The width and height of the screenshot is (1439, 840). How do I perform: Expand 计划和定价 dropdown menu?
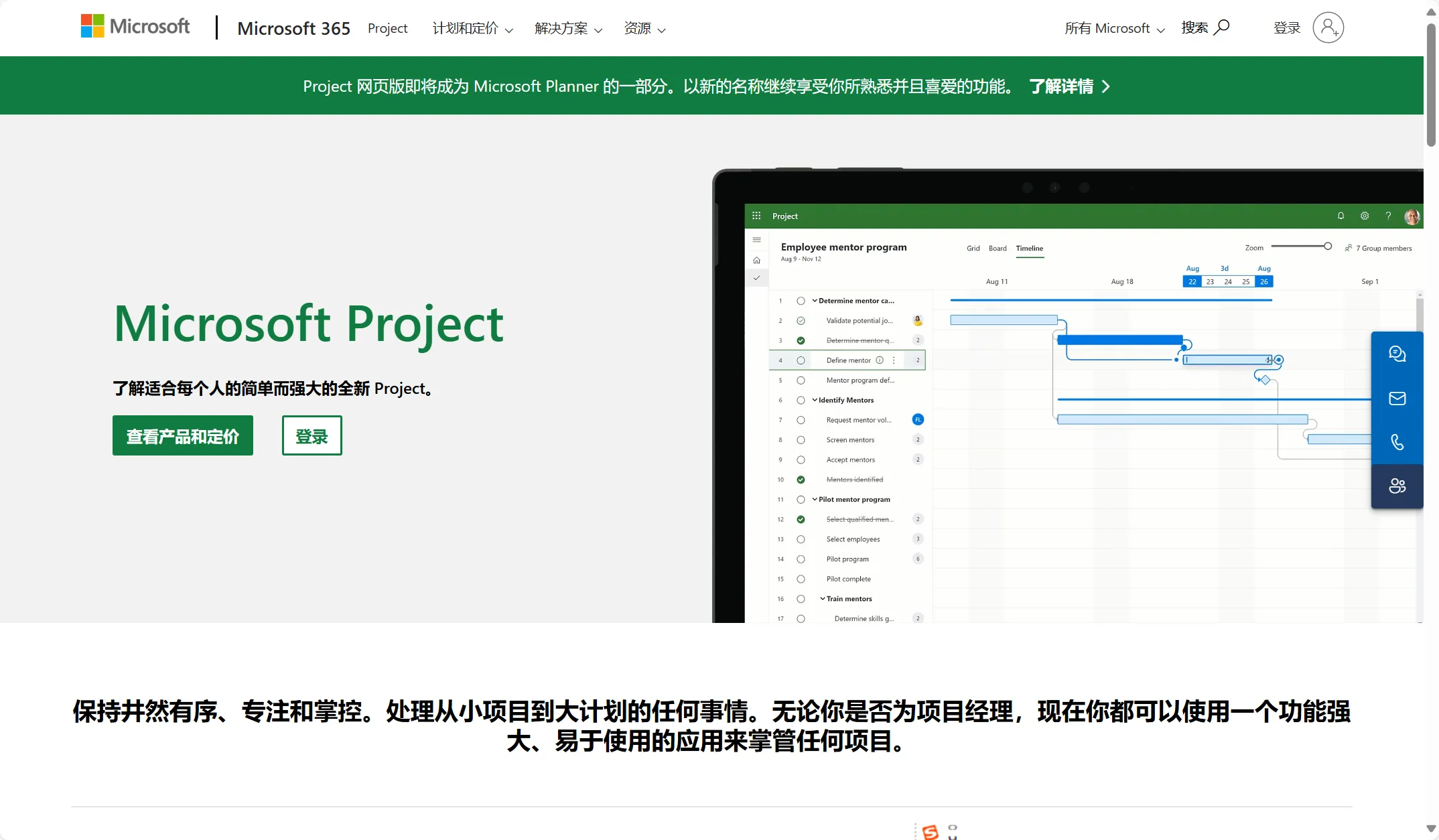coord(471,28)
